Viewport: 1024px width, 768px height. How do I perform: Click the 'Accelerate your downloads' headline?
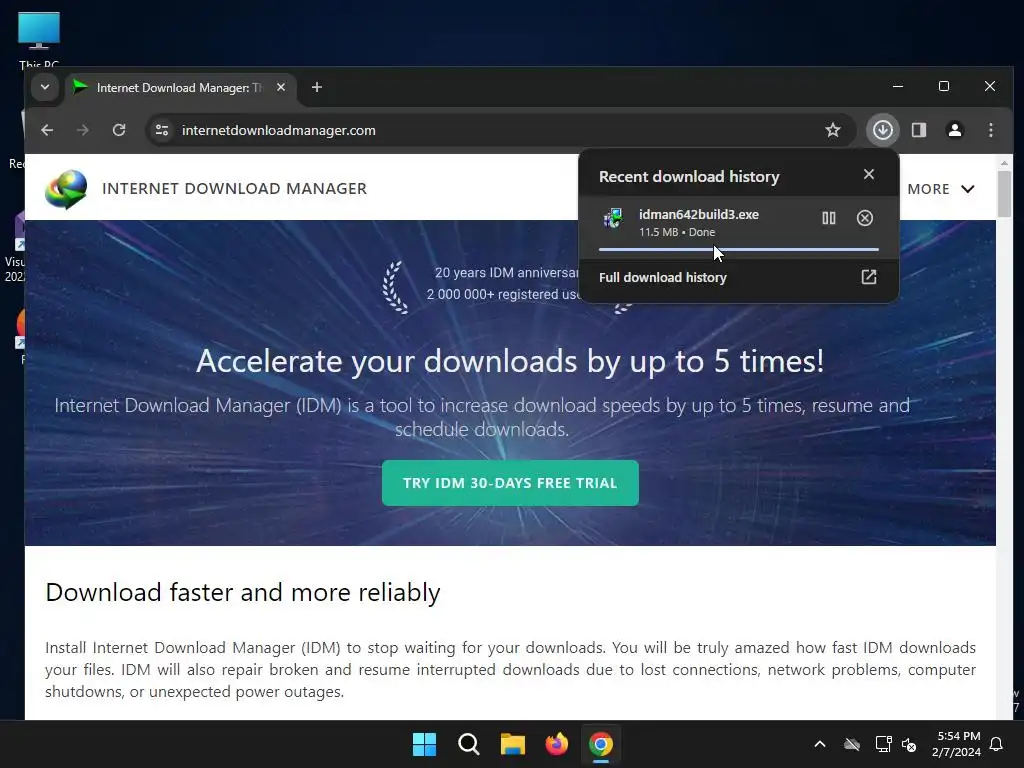(510, 361)
